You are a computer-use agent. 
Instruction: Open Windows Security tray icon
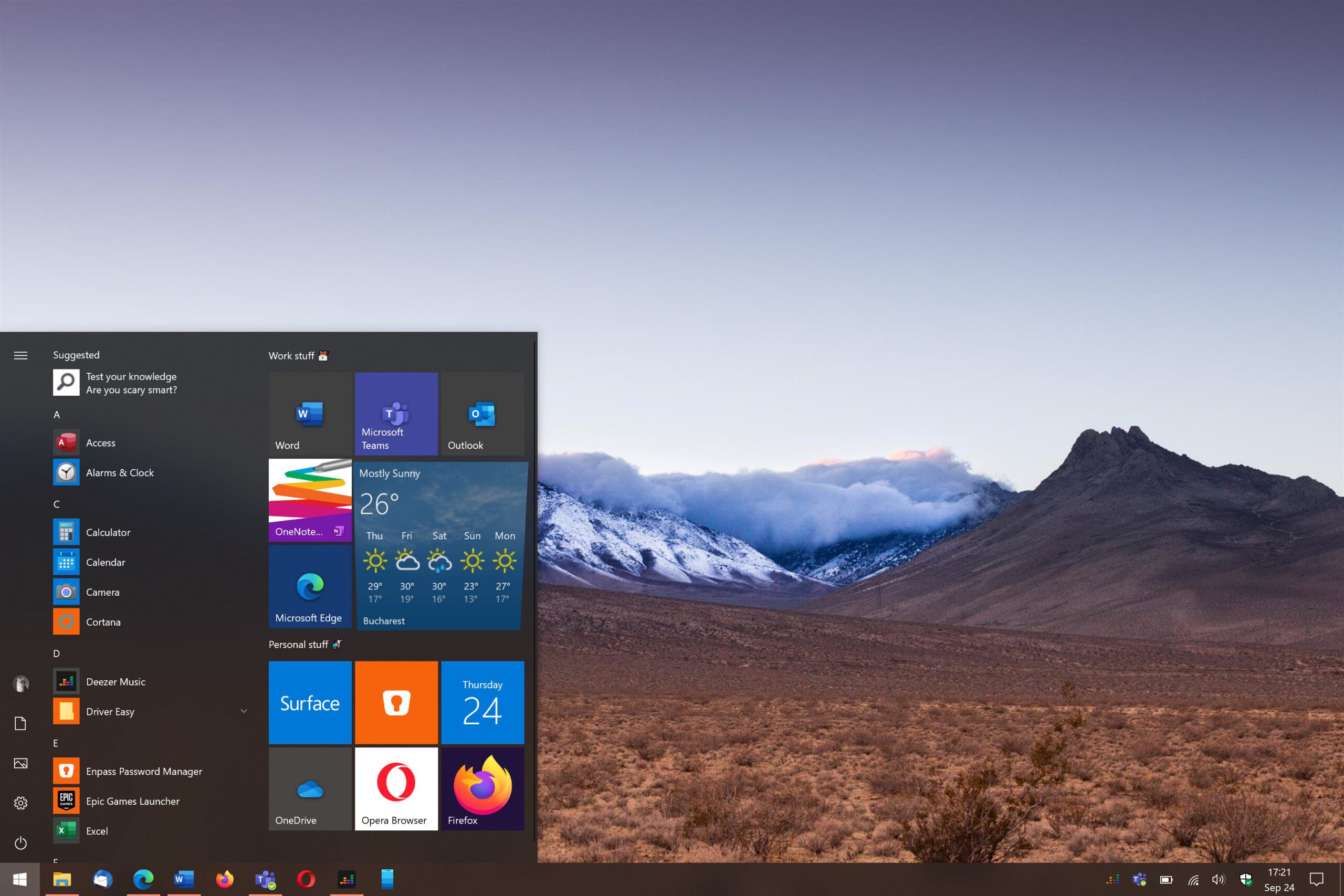[x=1246, y=879]
